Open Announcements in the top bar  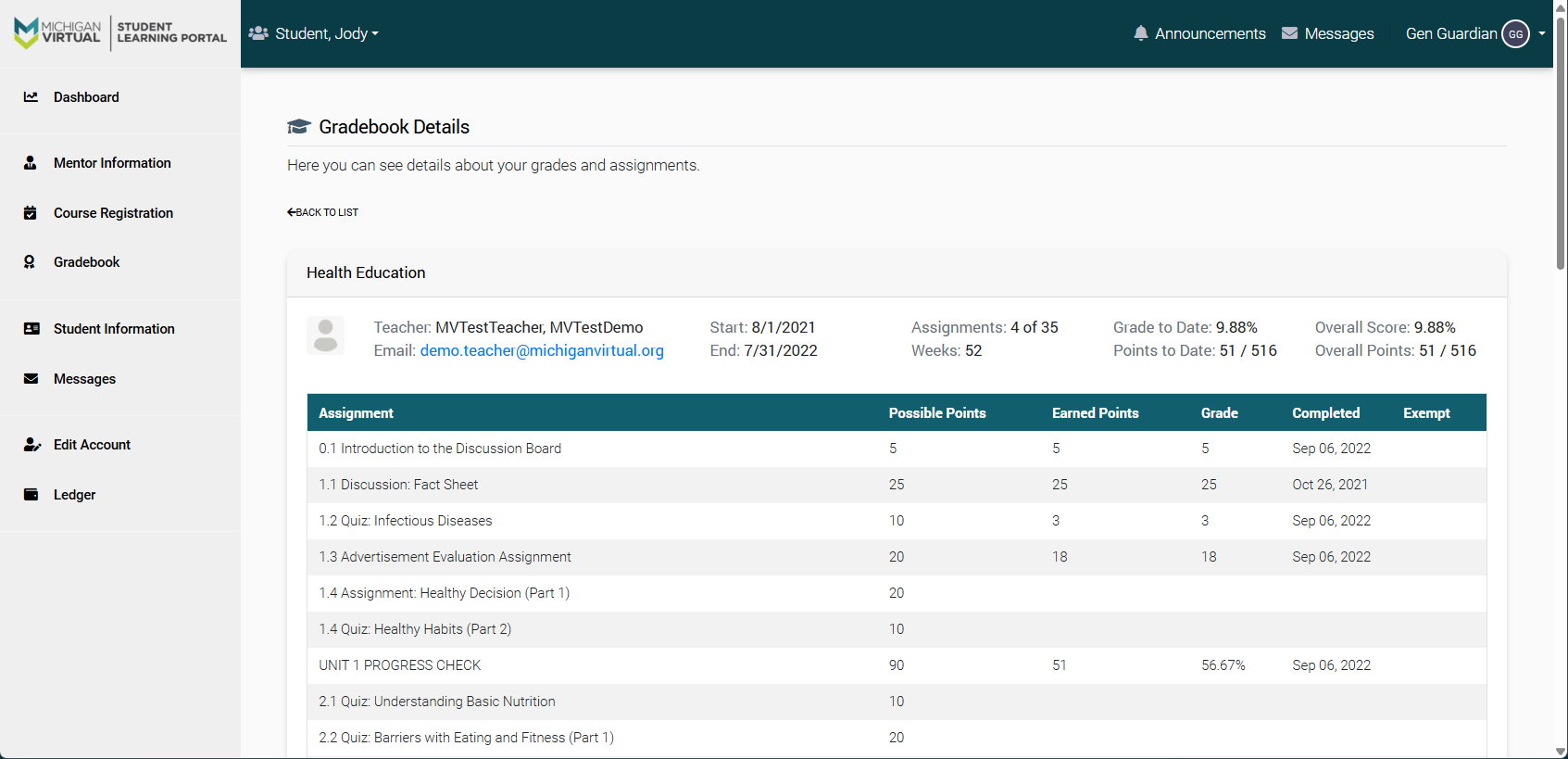tap(1199, 33)
